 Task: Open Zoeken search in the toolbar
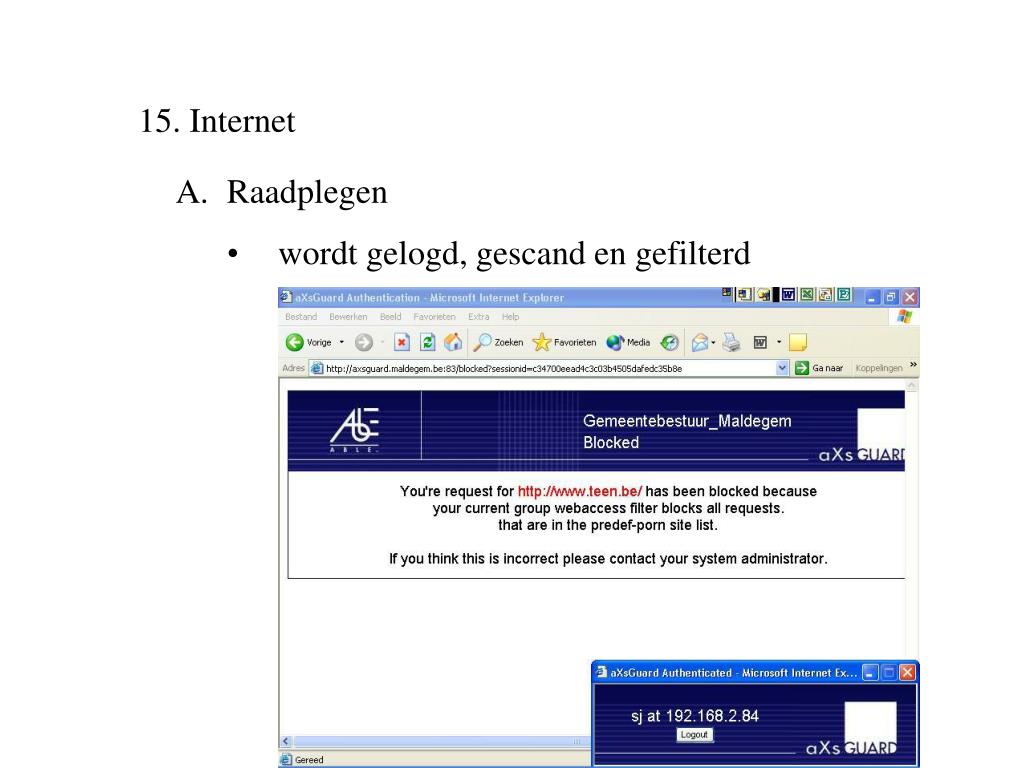pos(498,342)
